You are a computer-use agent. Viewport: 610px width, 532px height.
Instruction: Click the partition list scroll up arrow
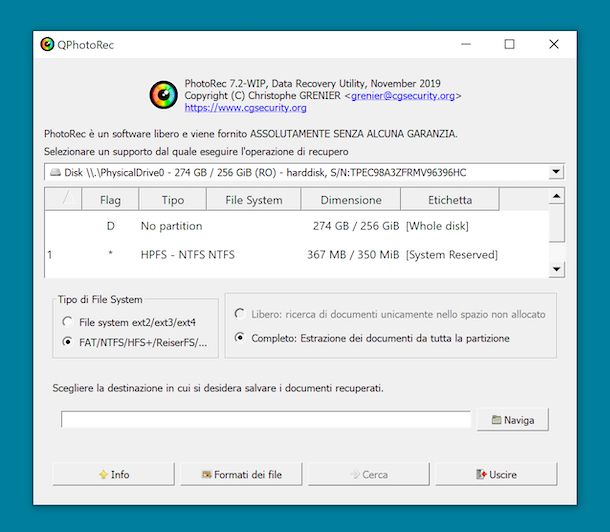[x=556, y=196]
